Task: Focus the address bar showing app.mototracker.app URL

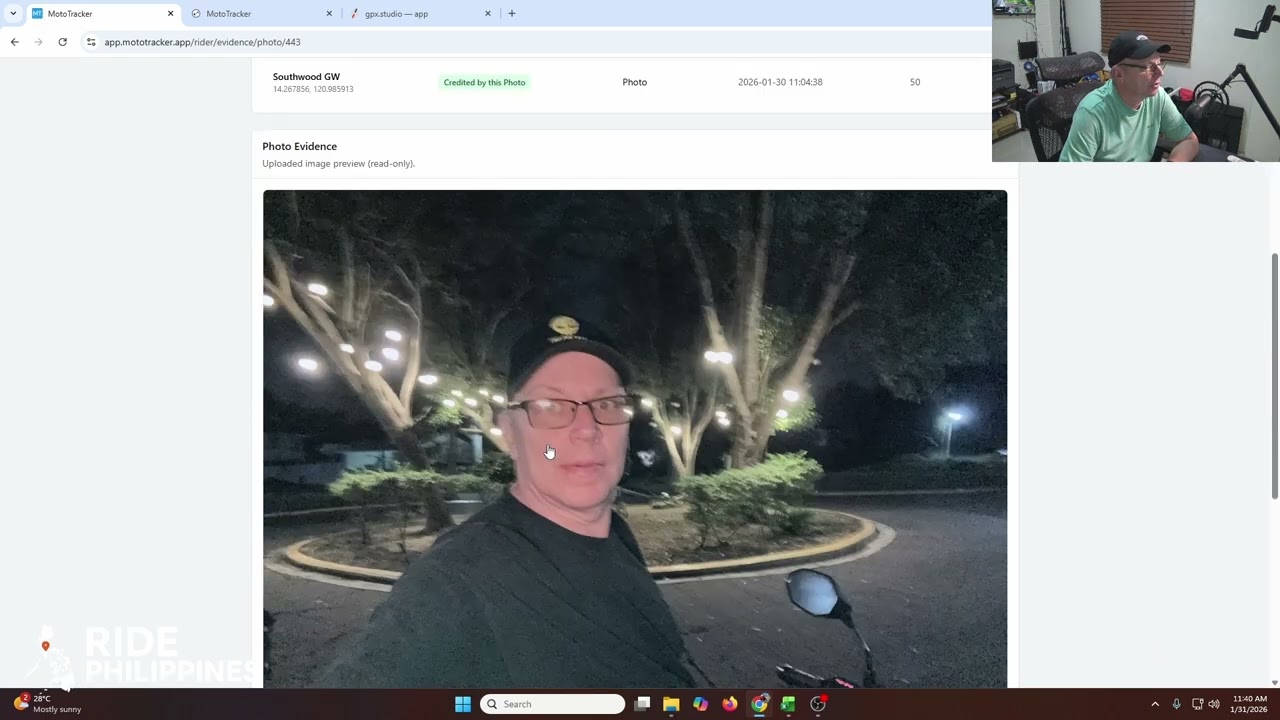Action: [540, 42]
